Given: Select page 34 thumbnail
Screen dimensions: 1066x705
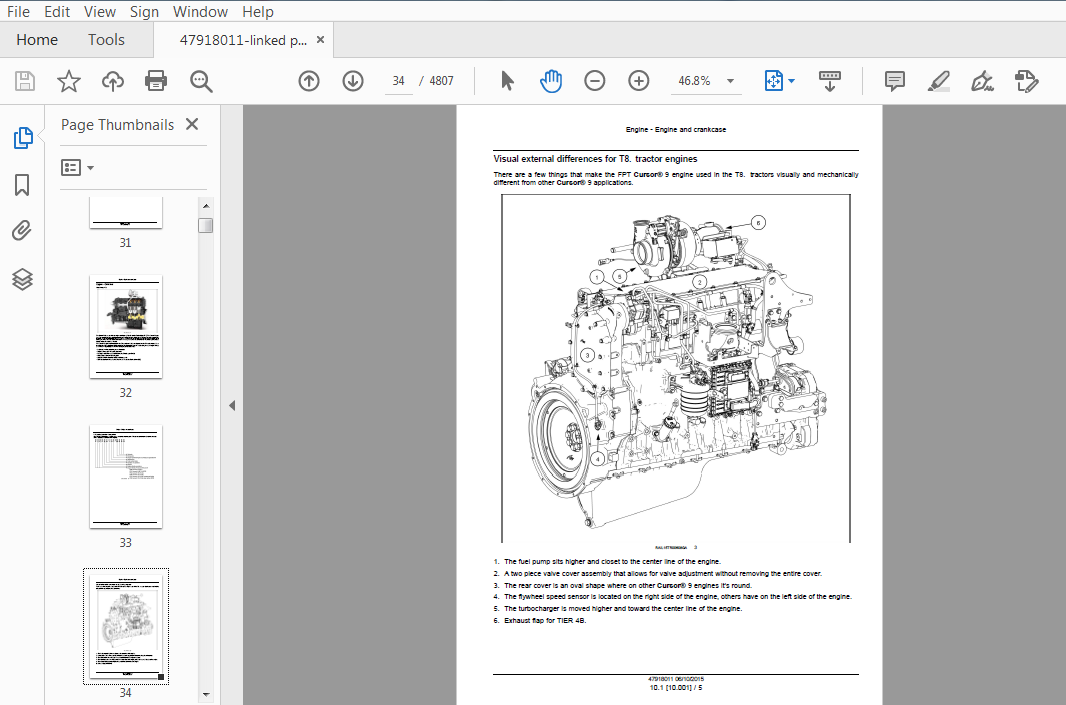Looking at the screenshot, I should pyautogui.click(x=126, y=626).
